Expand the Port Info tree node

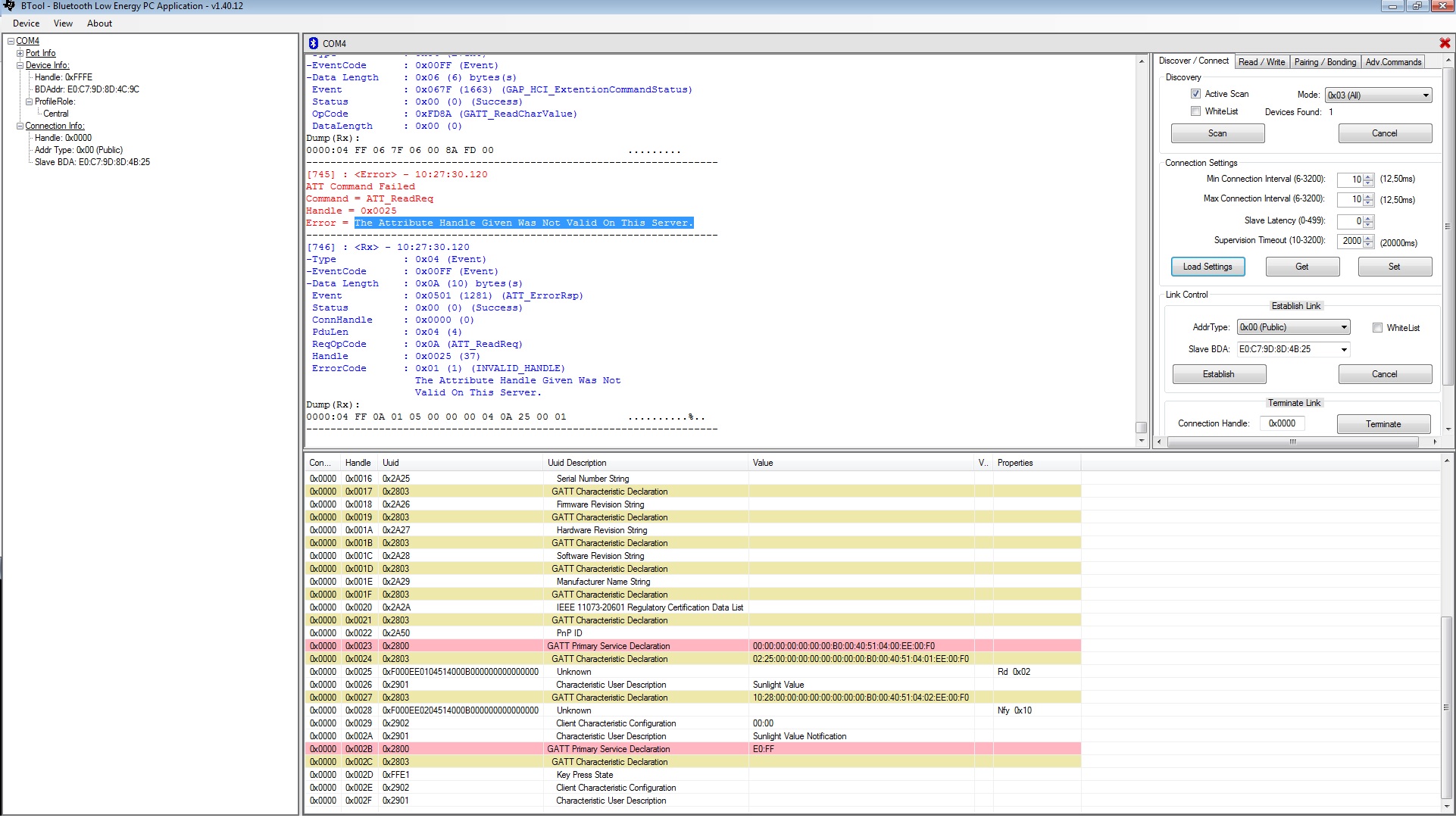[20, 53]
